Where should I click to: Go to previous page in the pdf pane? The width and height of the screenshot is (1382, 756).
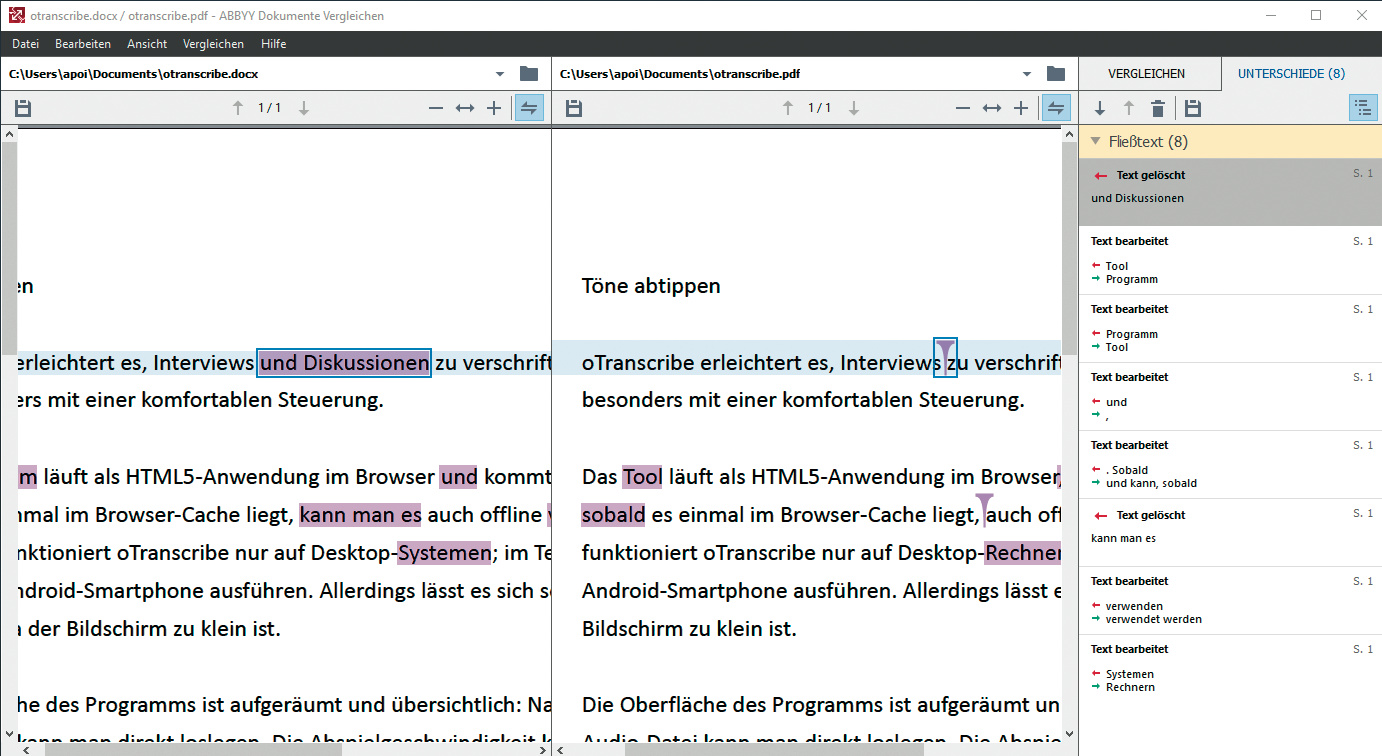(788, 108)
